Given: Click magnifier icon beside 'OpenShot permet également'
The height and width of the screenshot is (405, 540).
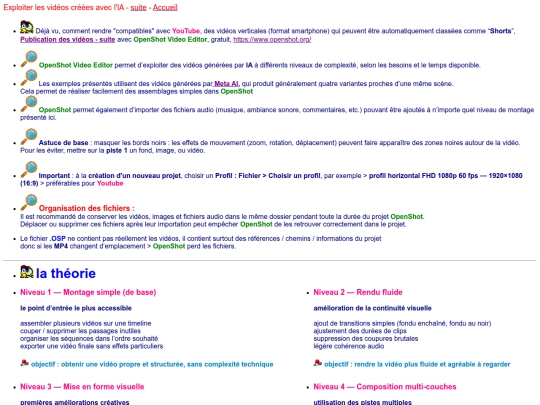Looking at the screenshot, I should tap(29, 104).
